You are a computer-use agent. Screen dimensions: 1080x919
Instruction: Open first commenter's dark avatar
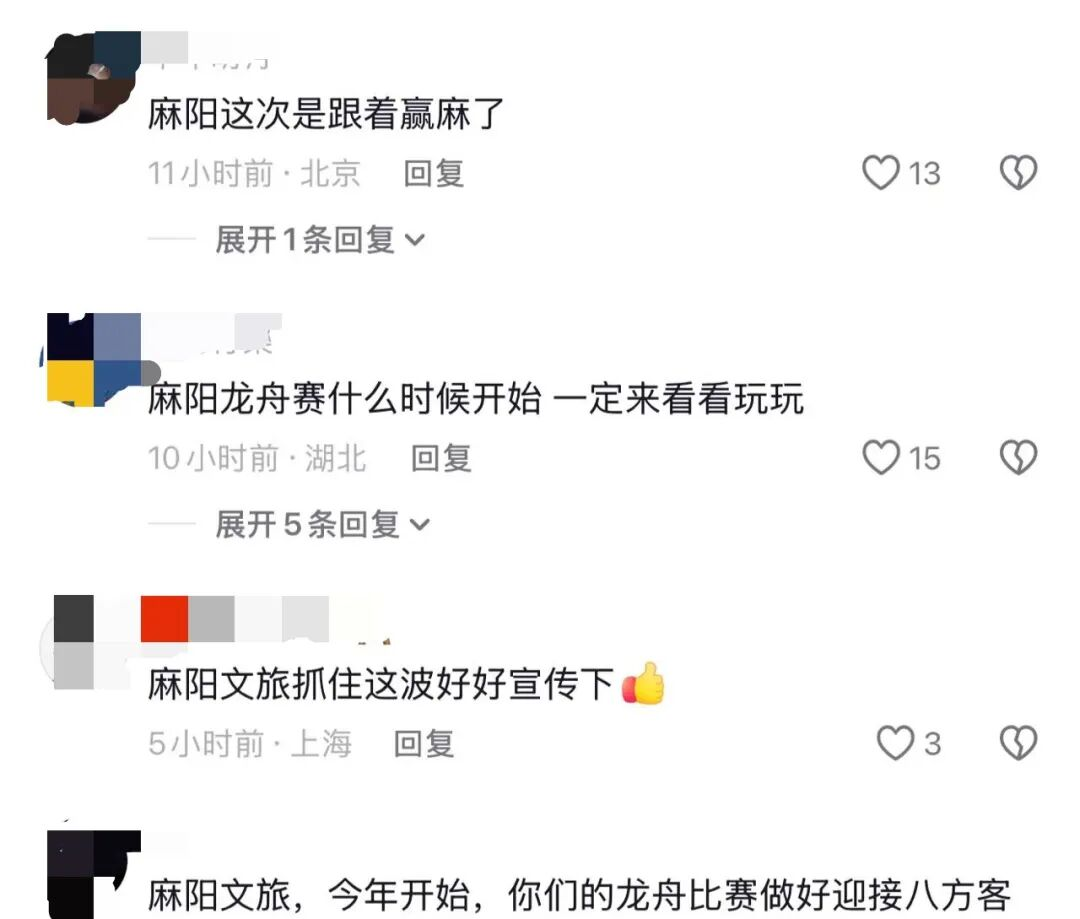[x=93, y=77]
